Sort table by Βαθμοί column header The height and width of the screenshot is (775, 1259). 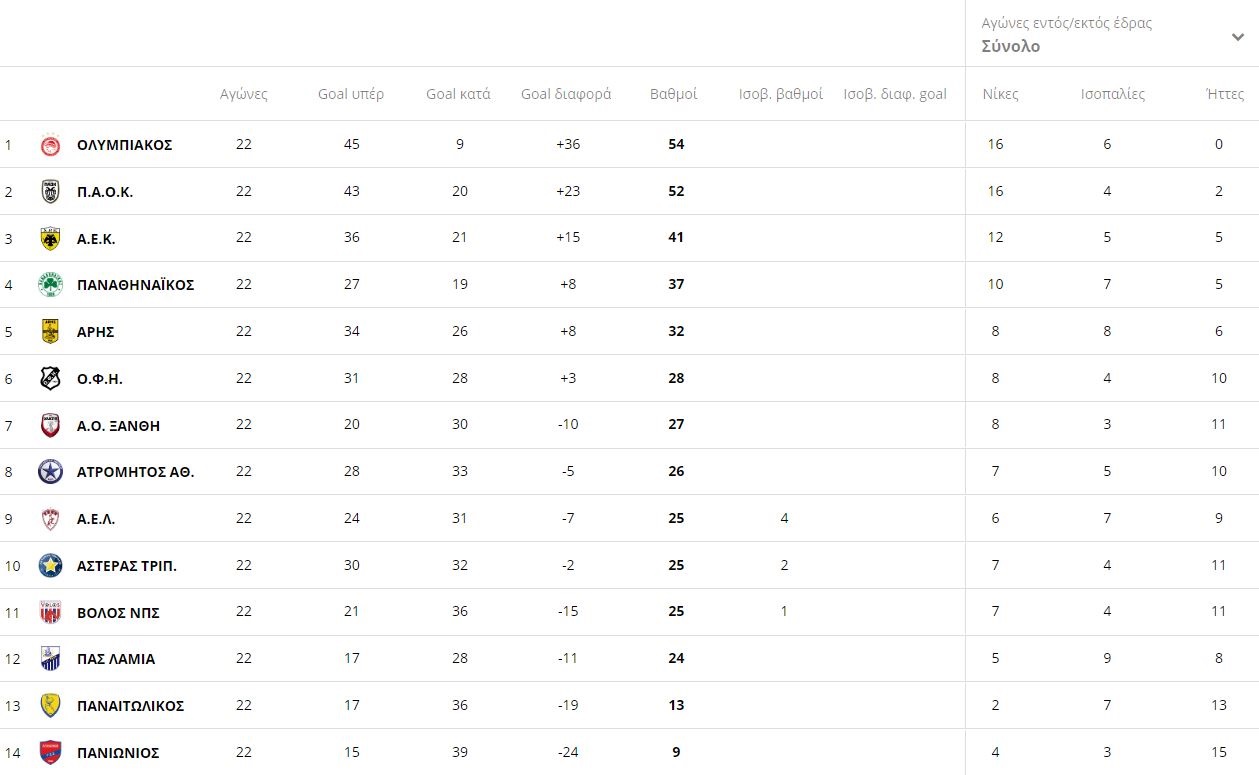point(674,94)
